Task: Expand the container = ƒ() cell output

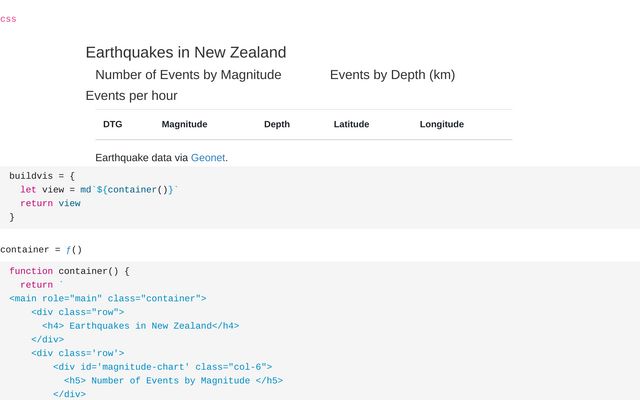Action: 41,249
